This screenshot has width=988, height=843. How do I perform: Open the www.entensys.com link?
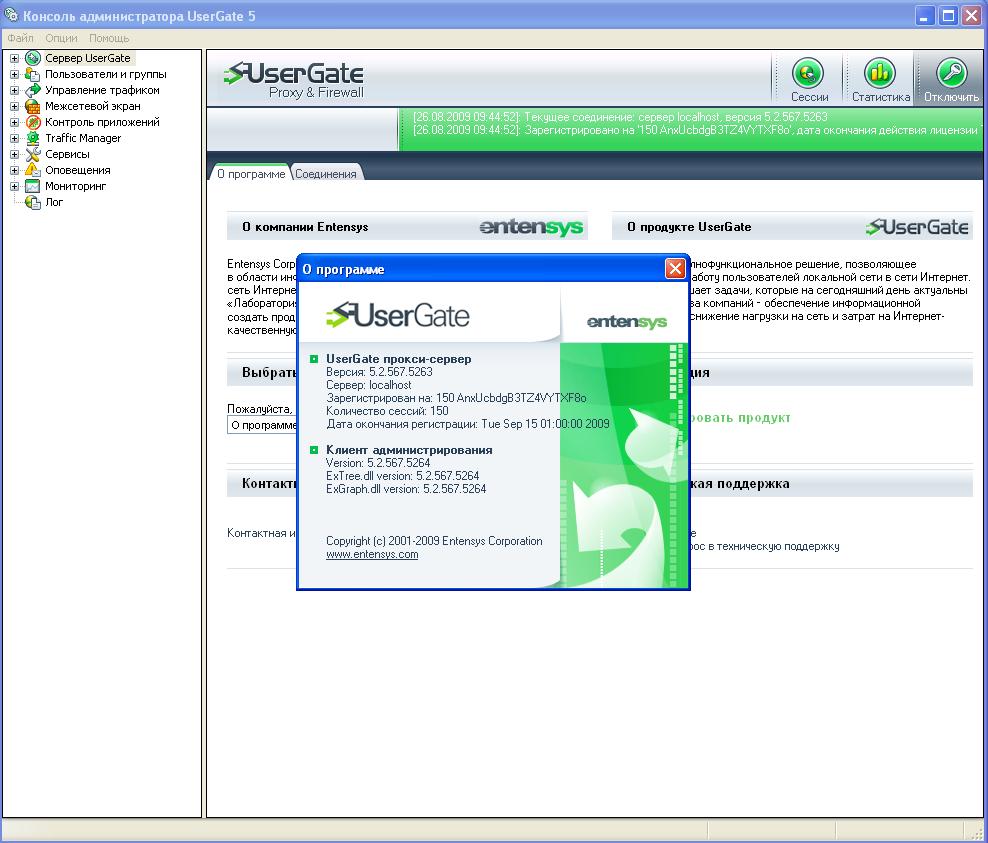coord(372,554)
